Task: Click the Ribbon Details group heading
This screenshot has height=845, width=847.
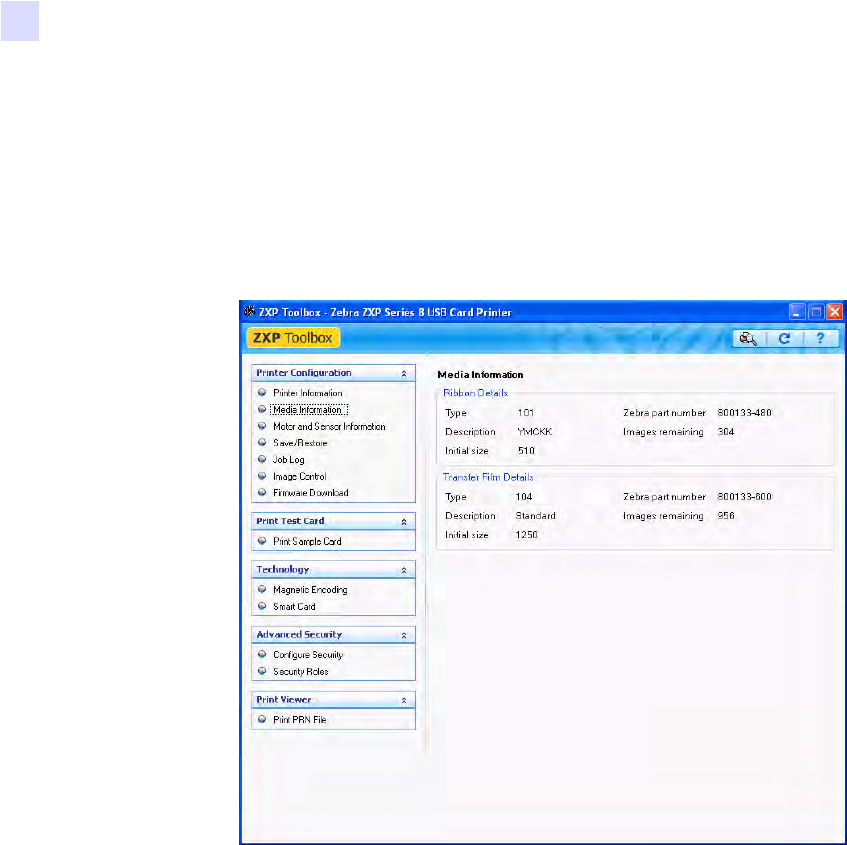Action: [x=475, y=393]
